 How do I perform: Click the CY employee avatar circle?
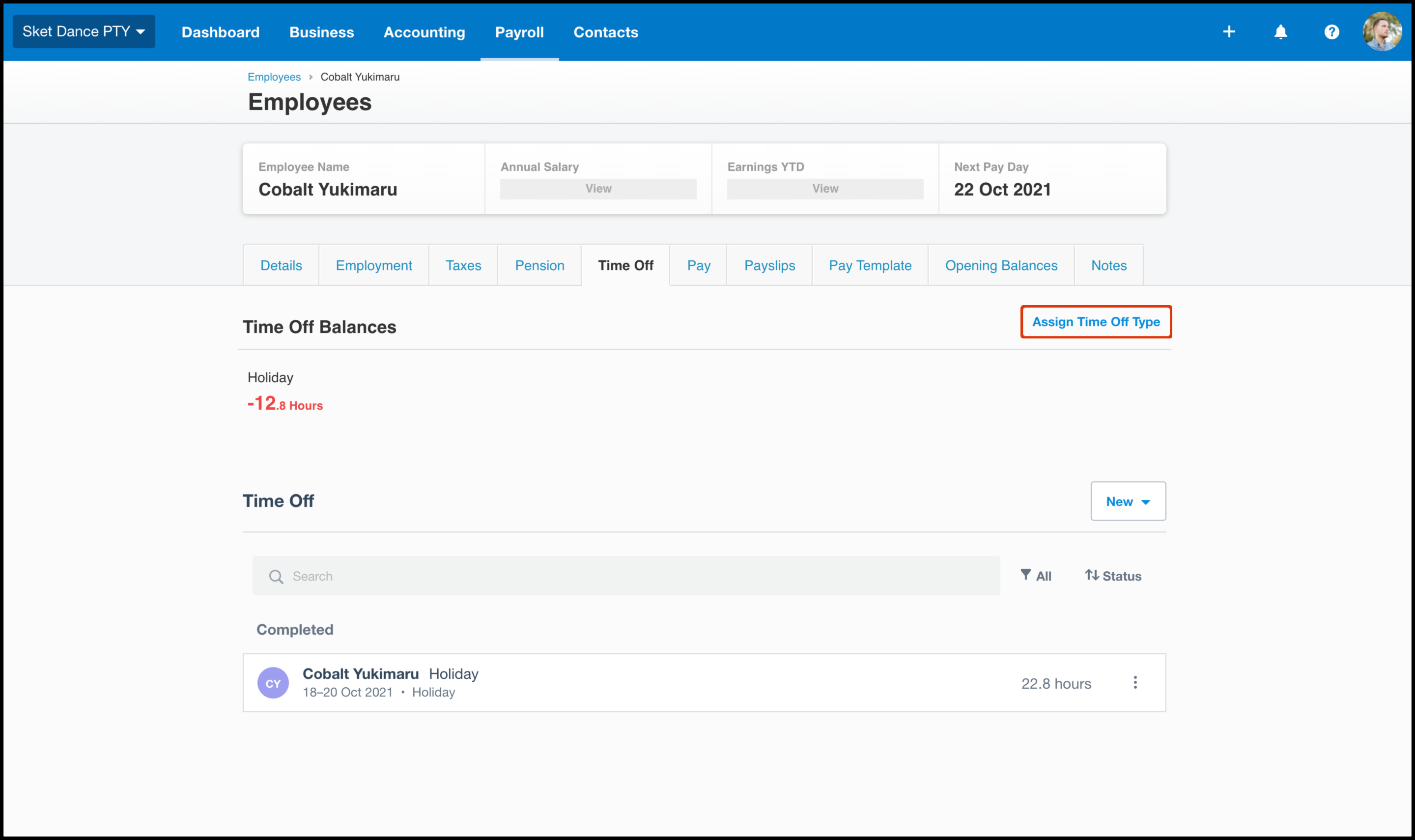[x=273, y=683]
